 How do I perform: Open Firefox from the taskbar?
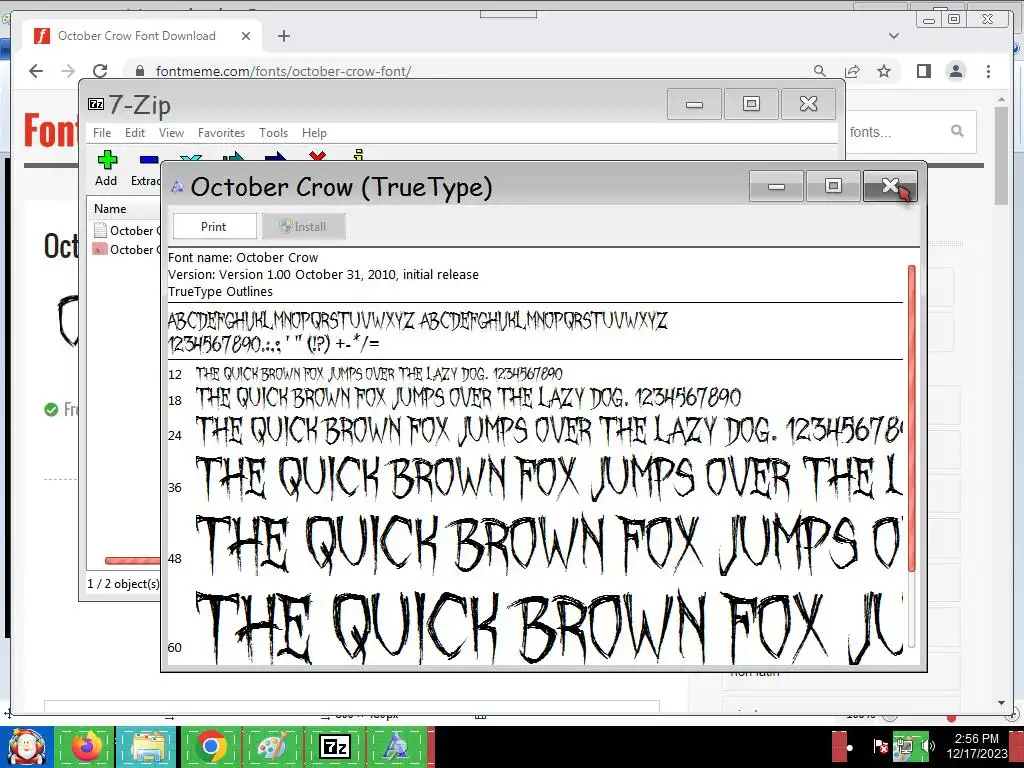coord(87,746)
